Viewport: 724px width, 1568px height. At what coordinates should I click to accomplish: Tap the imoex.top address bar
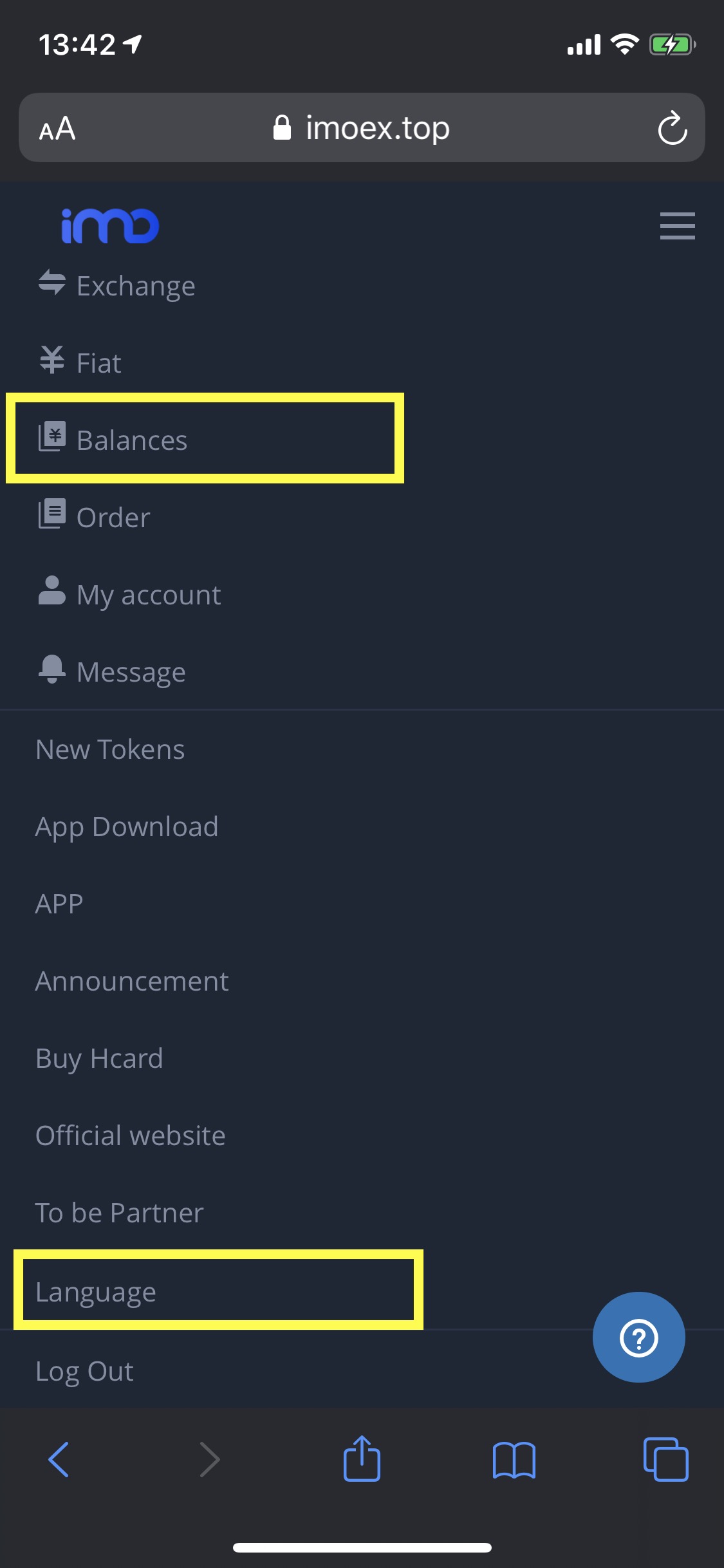coord(362,128)
